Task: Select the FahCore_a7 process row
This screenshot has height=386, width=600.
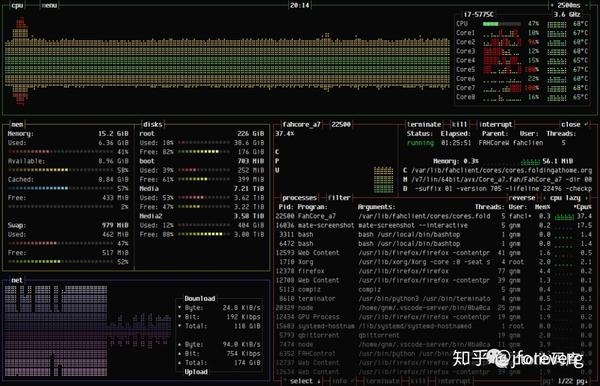Action: pyautogui.click(x=434, y=216)
